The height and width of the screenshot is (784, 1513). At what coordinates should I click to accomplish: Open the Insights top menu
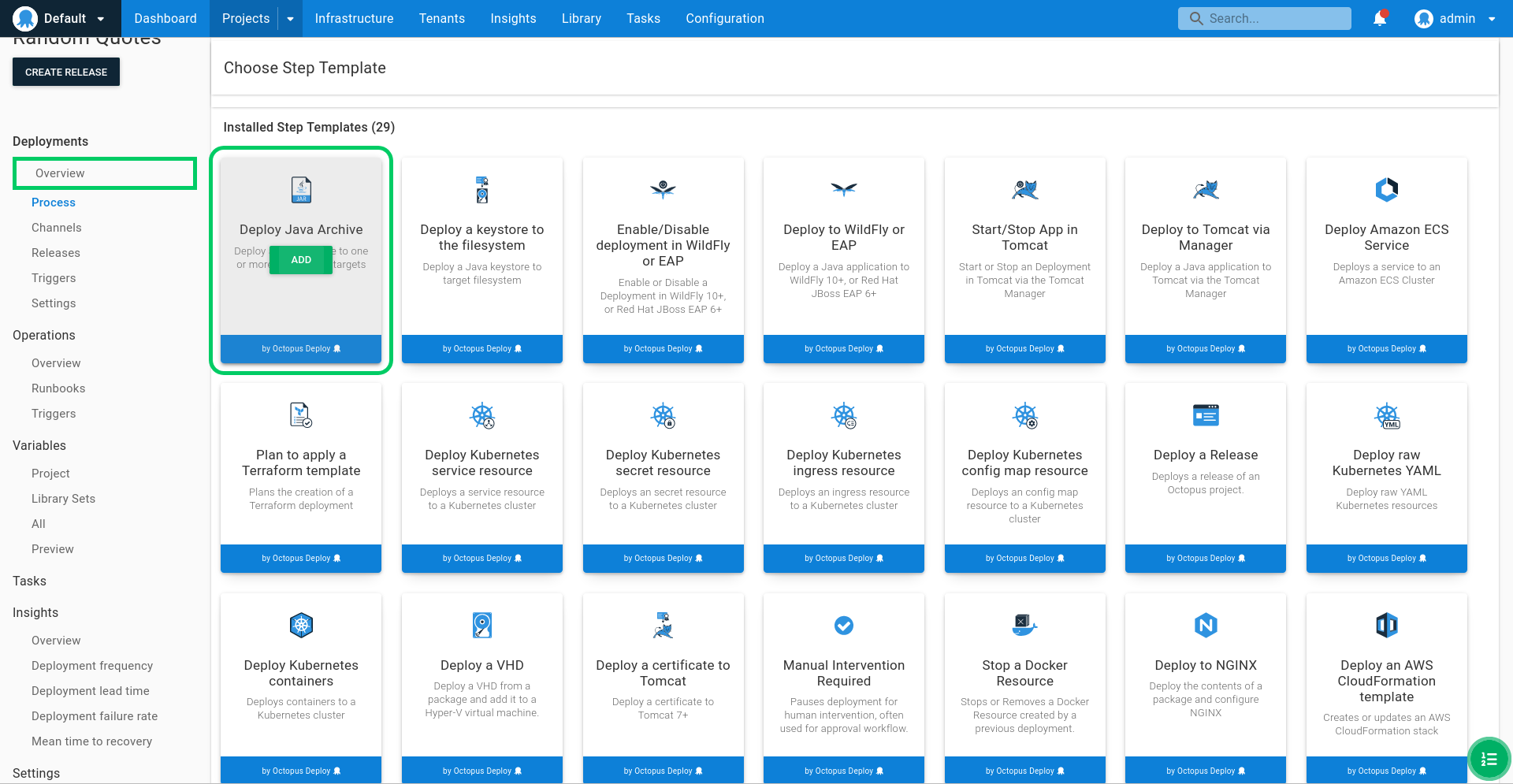[x=513, y=18]
